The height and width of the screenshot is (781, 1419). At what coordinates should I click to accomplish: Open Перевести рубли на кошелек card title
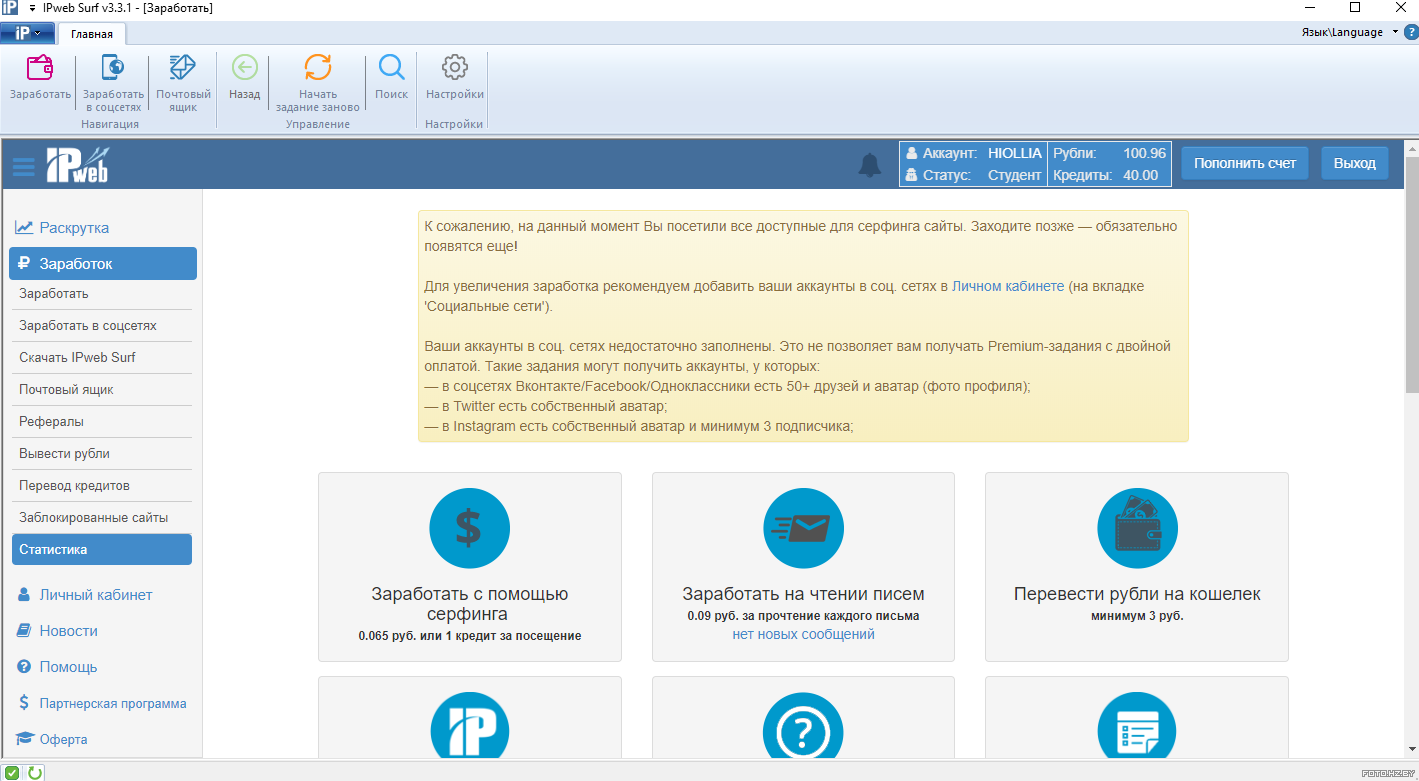[1137, 594]
